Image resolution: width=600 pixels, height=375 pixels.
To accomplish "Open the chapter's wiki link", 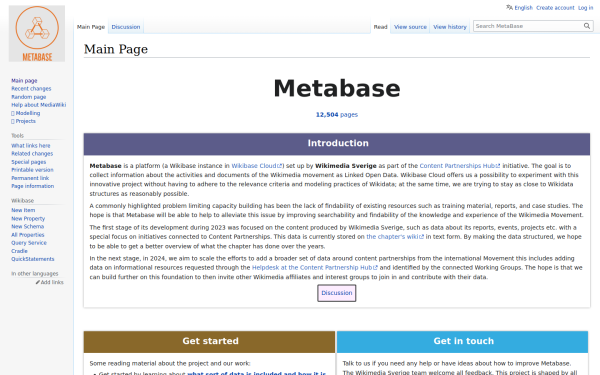I will (x=395, y=237).
